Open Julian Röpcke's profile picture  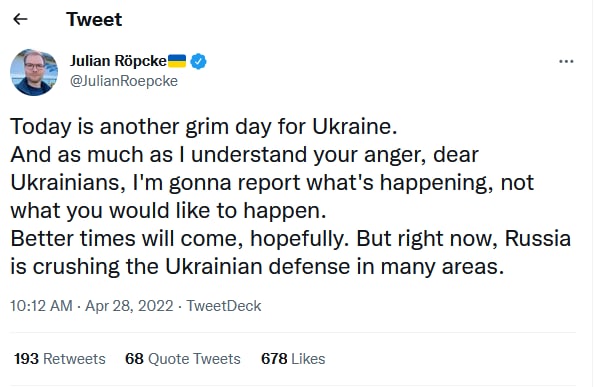34,72
